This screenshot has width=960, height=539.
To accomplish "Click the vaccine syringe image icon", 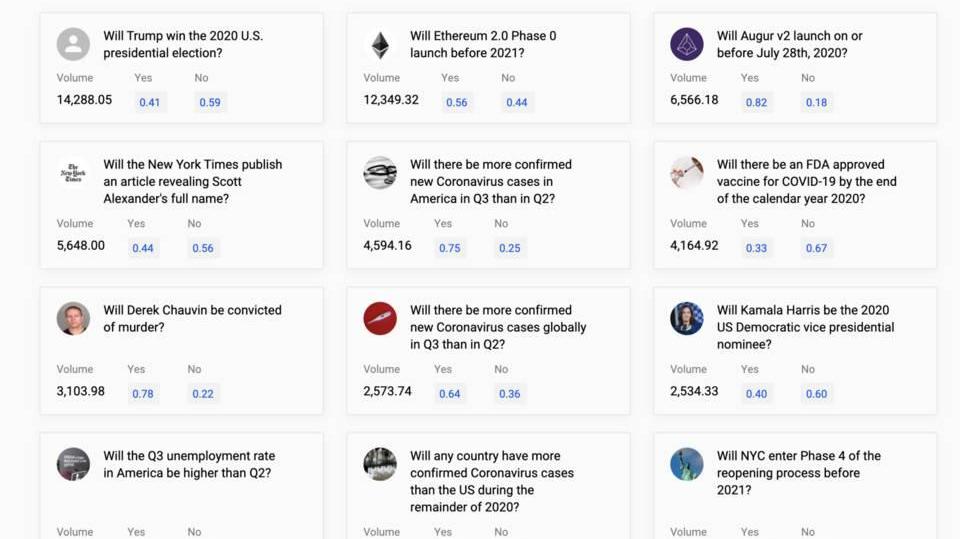I will 686,173.
